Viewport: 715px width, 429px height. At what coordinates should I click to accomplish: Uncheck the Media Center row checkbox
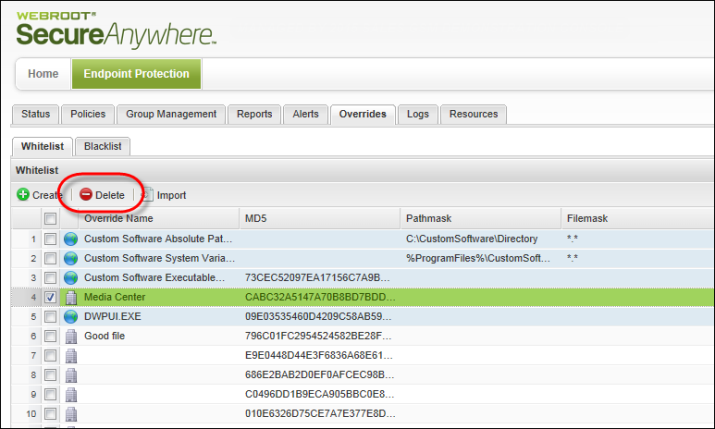click(50, 297)
